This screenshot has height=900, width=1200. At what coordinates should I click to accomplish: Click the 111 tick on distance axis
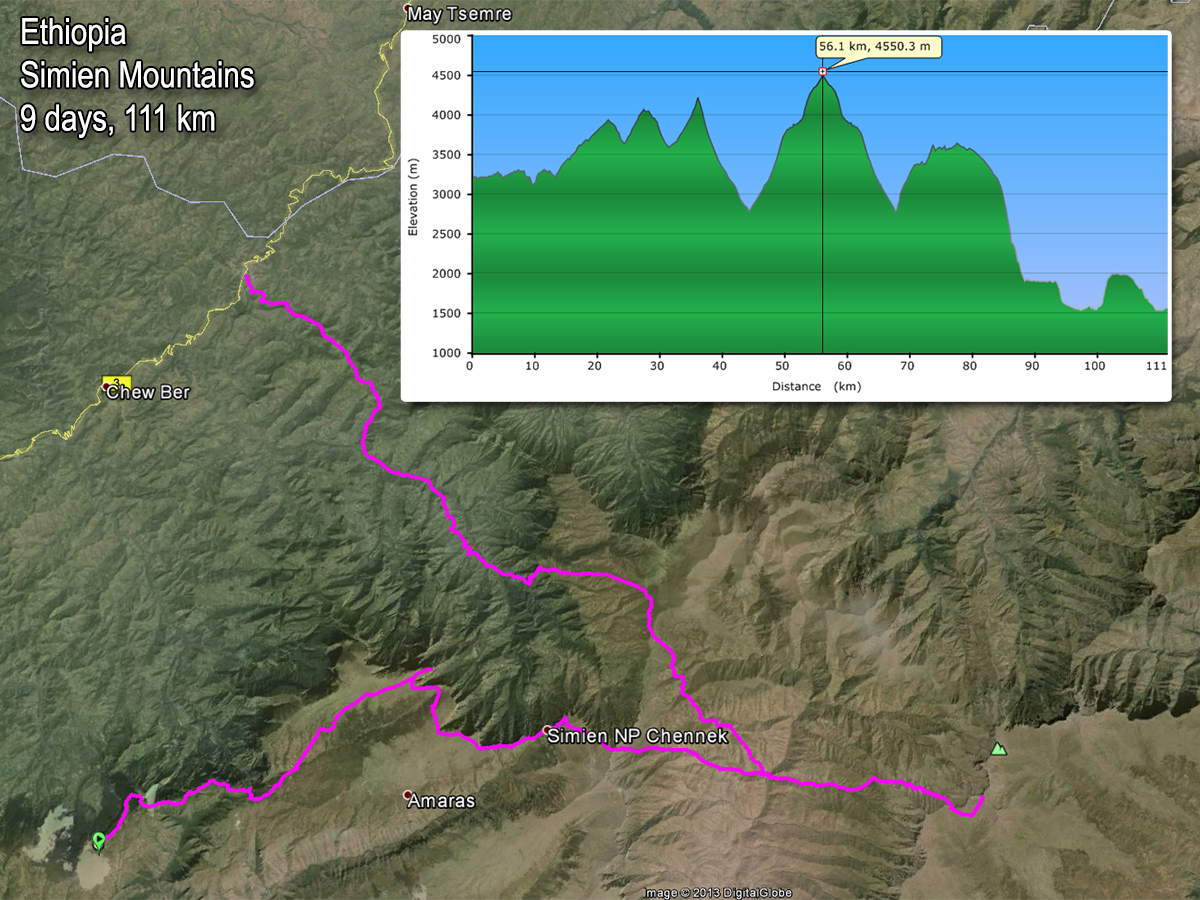1158,366
